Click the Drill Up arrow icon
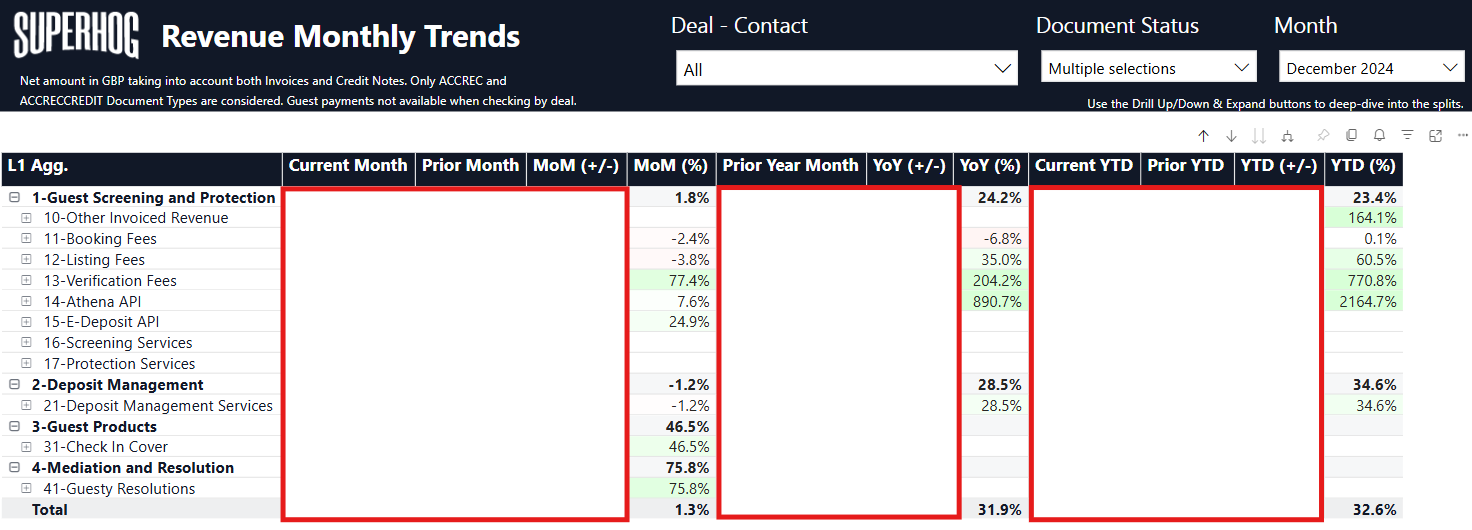 pos(1203,136)
